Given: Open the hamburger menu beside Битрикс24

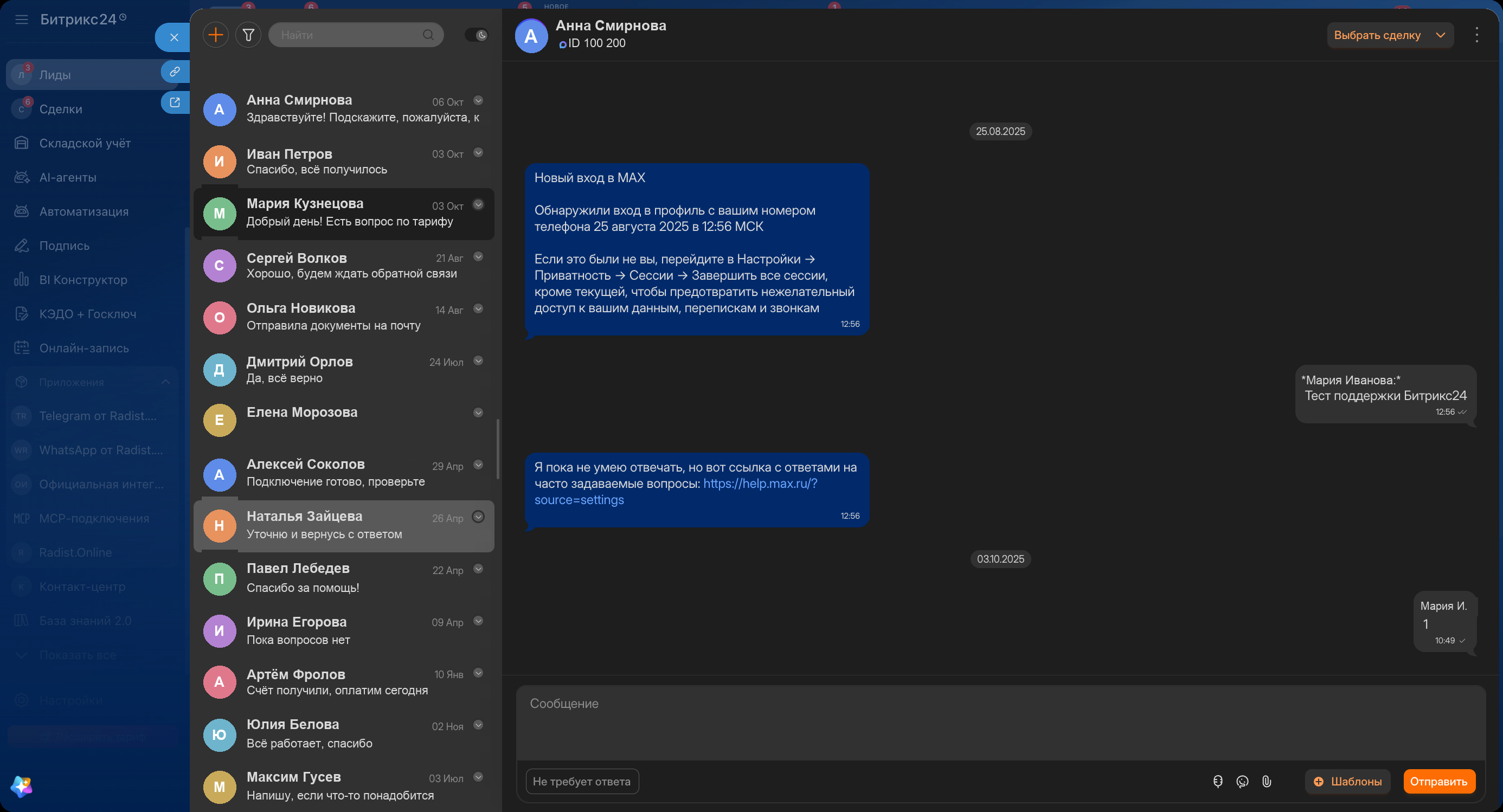Looking at the screenshot, I should (22, 20).
